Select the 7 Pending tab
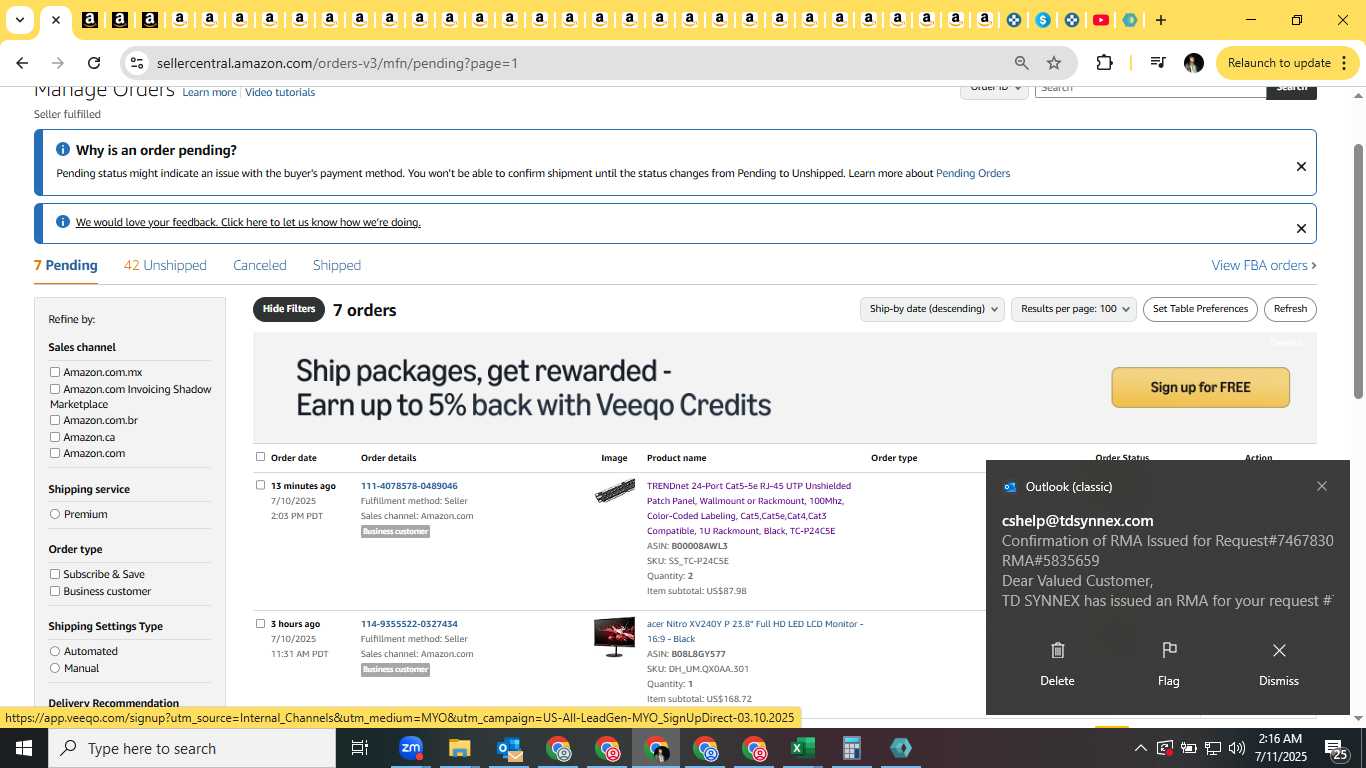 point(66,265)
